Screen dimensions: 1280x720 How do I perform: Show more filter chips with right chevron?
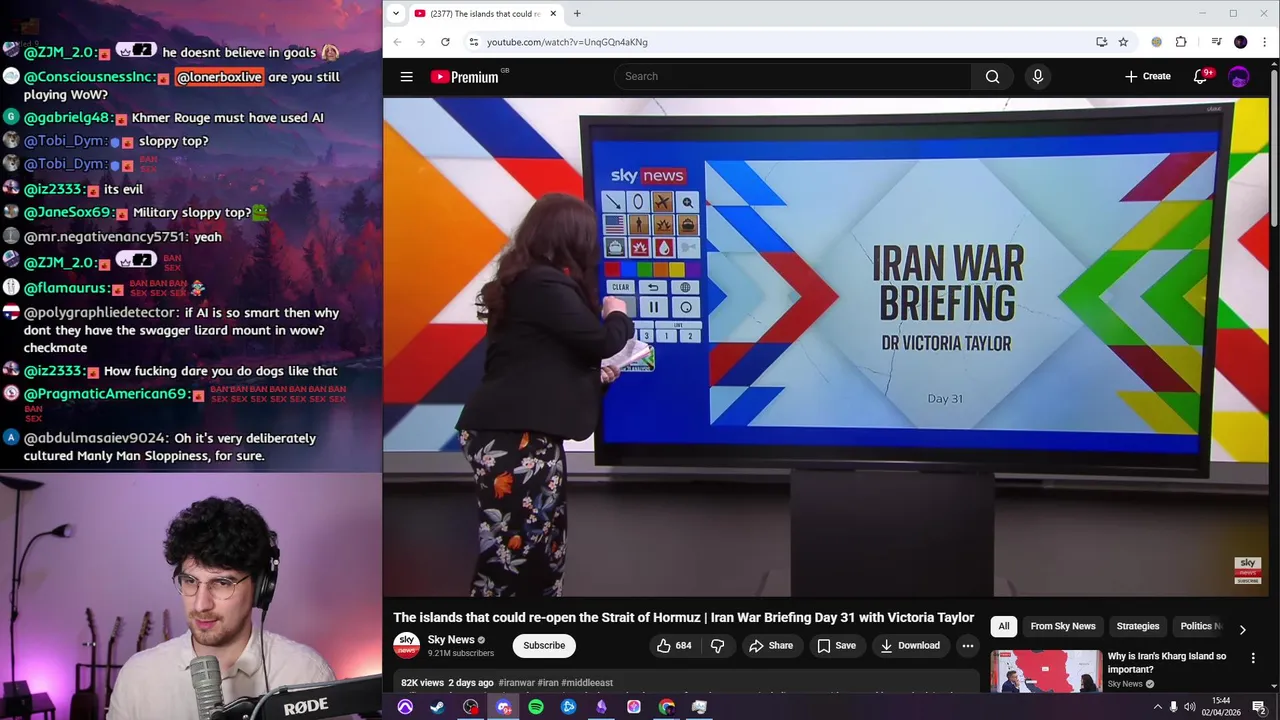point(1242,629)
